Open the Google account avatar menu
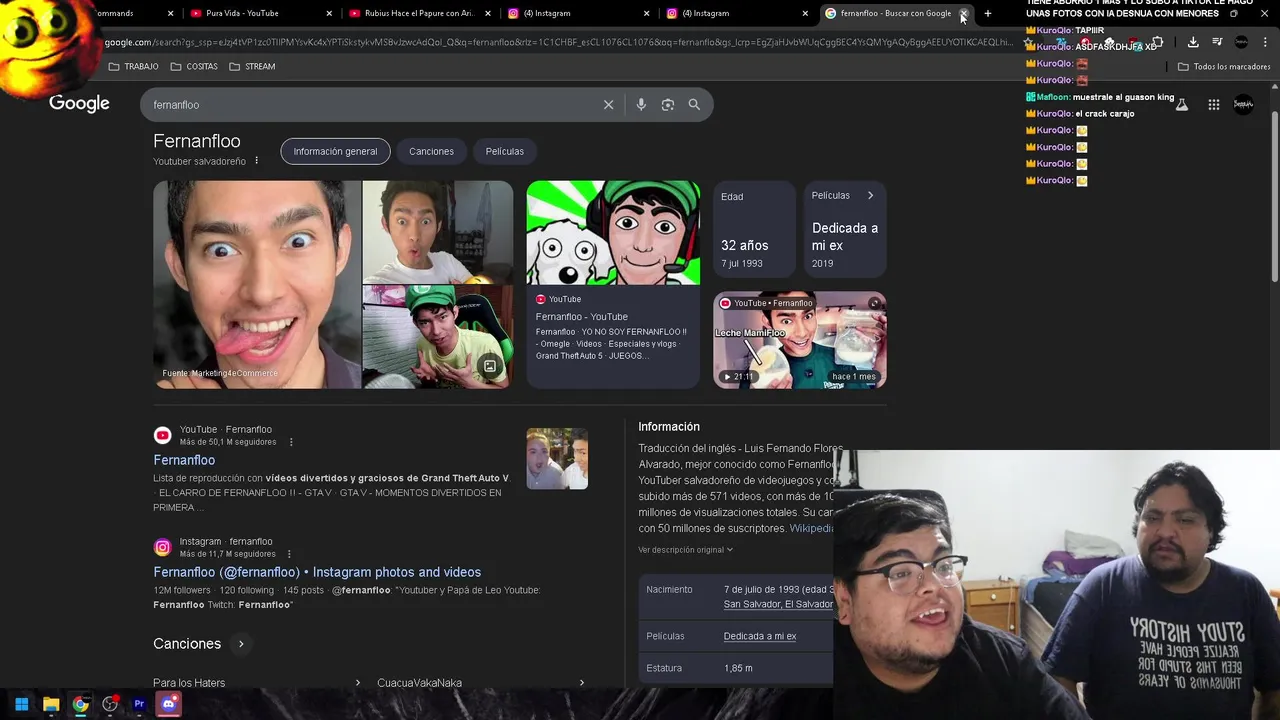 (x=1243, y=104)
